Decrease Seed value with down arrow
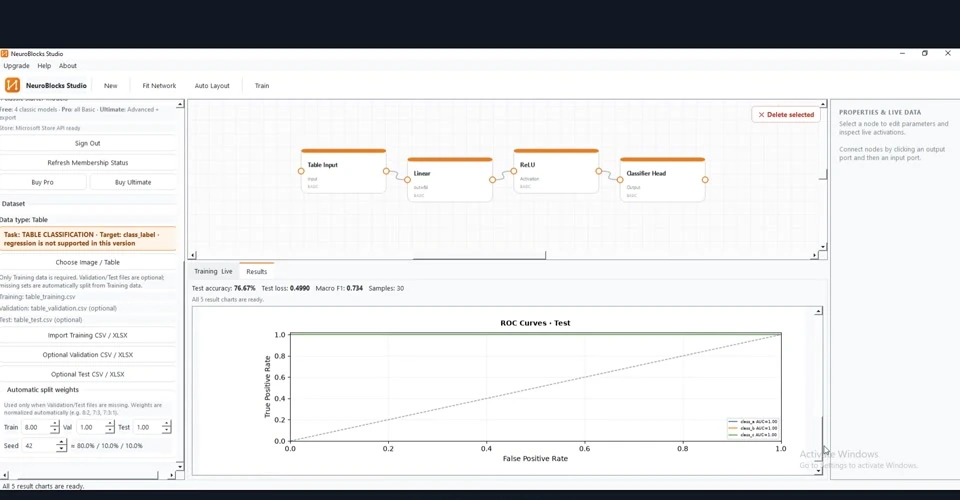Viewport: 960px width, 500px height. tap(61, 449)
